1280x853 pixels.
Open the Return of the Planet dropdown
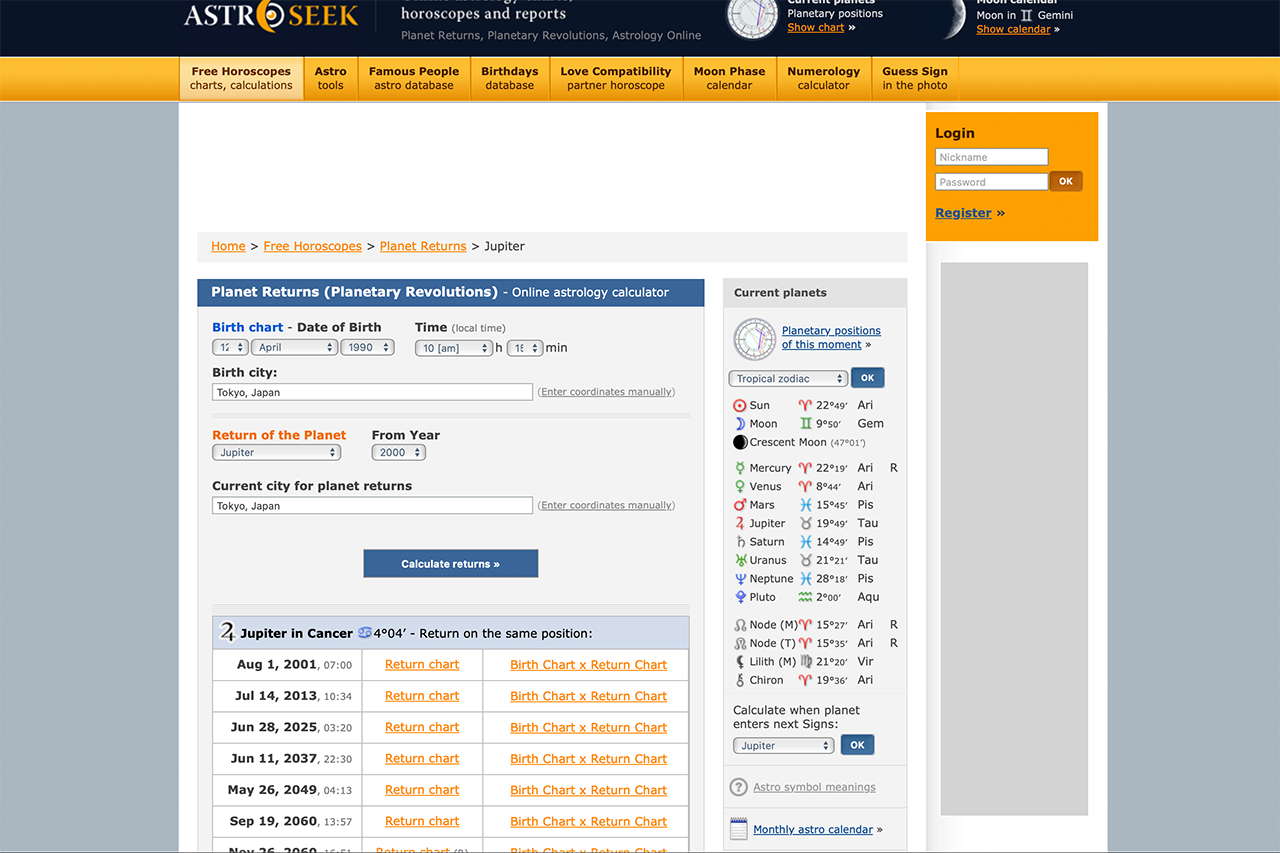point(277,453)
